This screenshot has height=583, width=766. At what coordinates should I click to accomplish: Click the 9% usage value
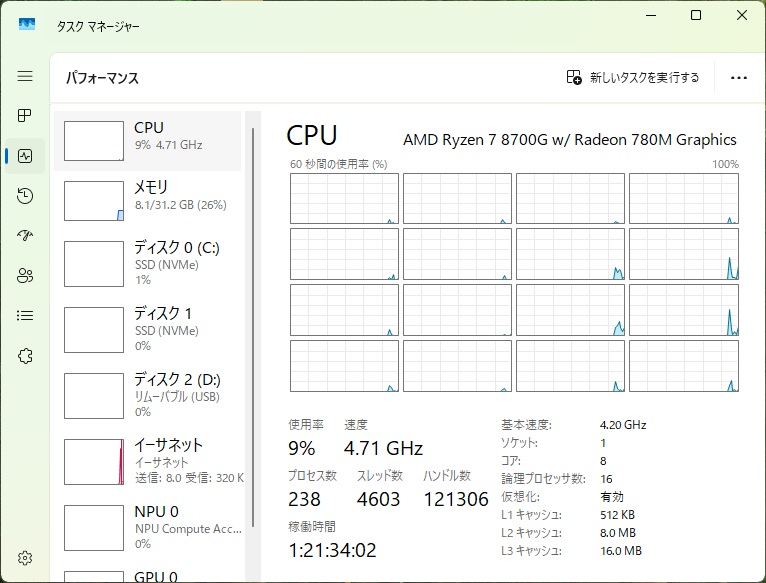[x=302, y=448]
